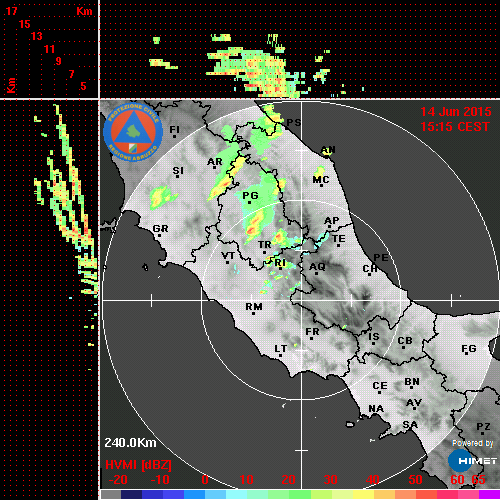Screen dimensions: 500x500
Task: Click the Powered by link text
Action: 472,443
